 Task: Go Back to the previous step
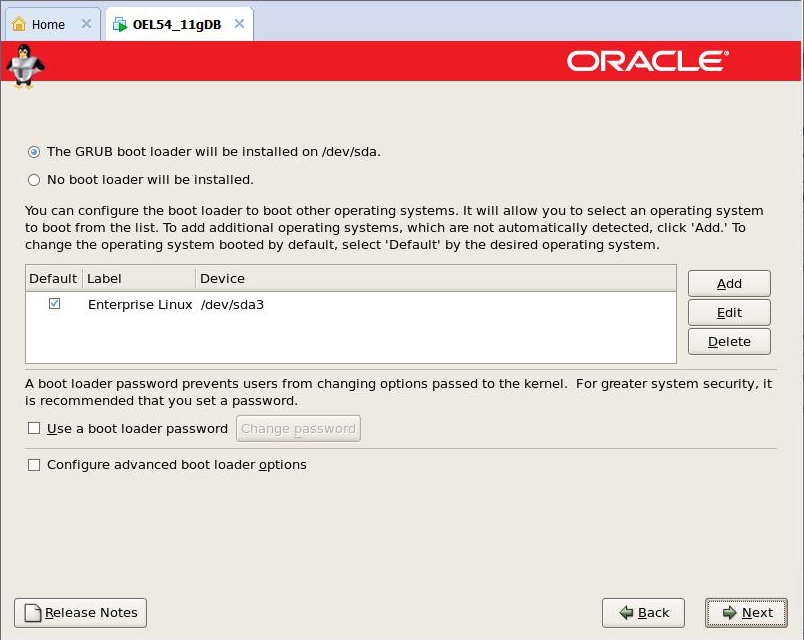coord(643,613)
